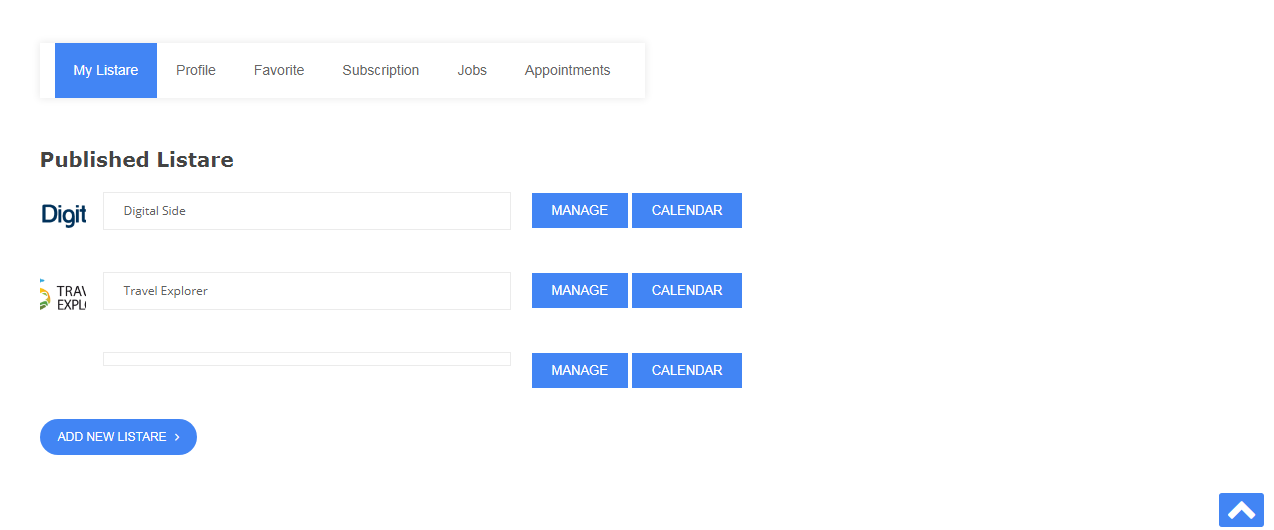Click the Travel Explorer logo thumbnail

63,294
